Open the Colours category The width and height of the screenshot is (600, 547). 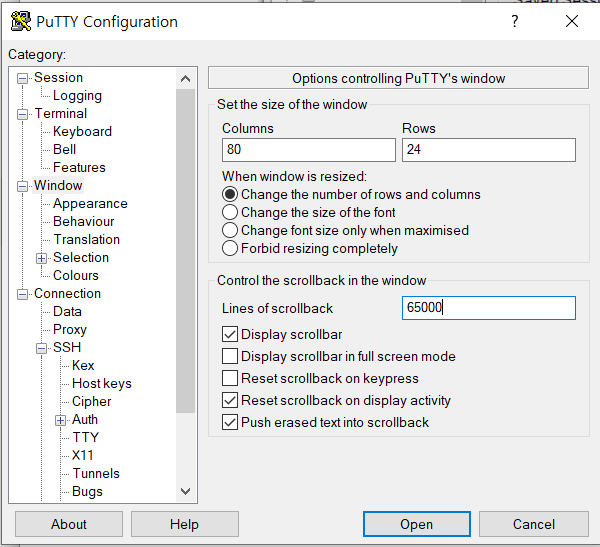[76, 275]
